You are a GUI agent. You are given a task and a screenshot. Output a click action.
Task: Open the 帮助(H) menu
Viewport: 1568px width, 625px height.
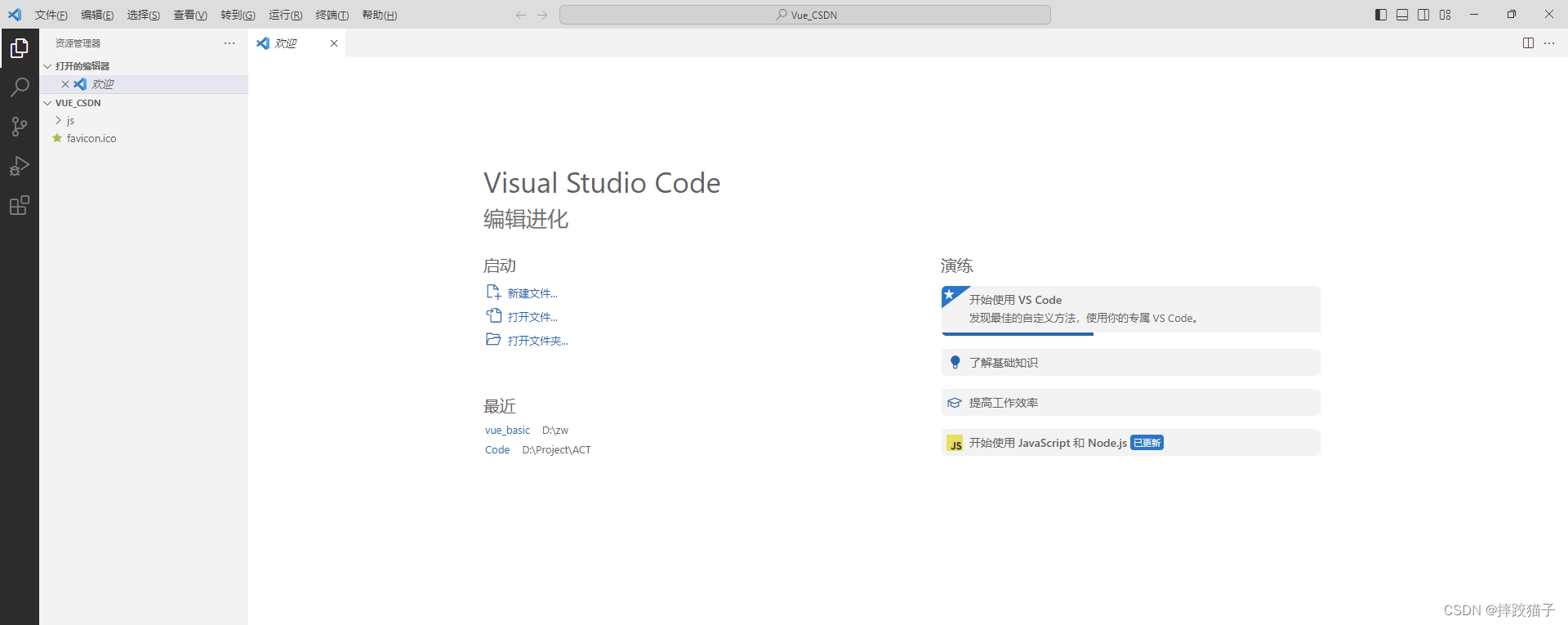point(380,15)
